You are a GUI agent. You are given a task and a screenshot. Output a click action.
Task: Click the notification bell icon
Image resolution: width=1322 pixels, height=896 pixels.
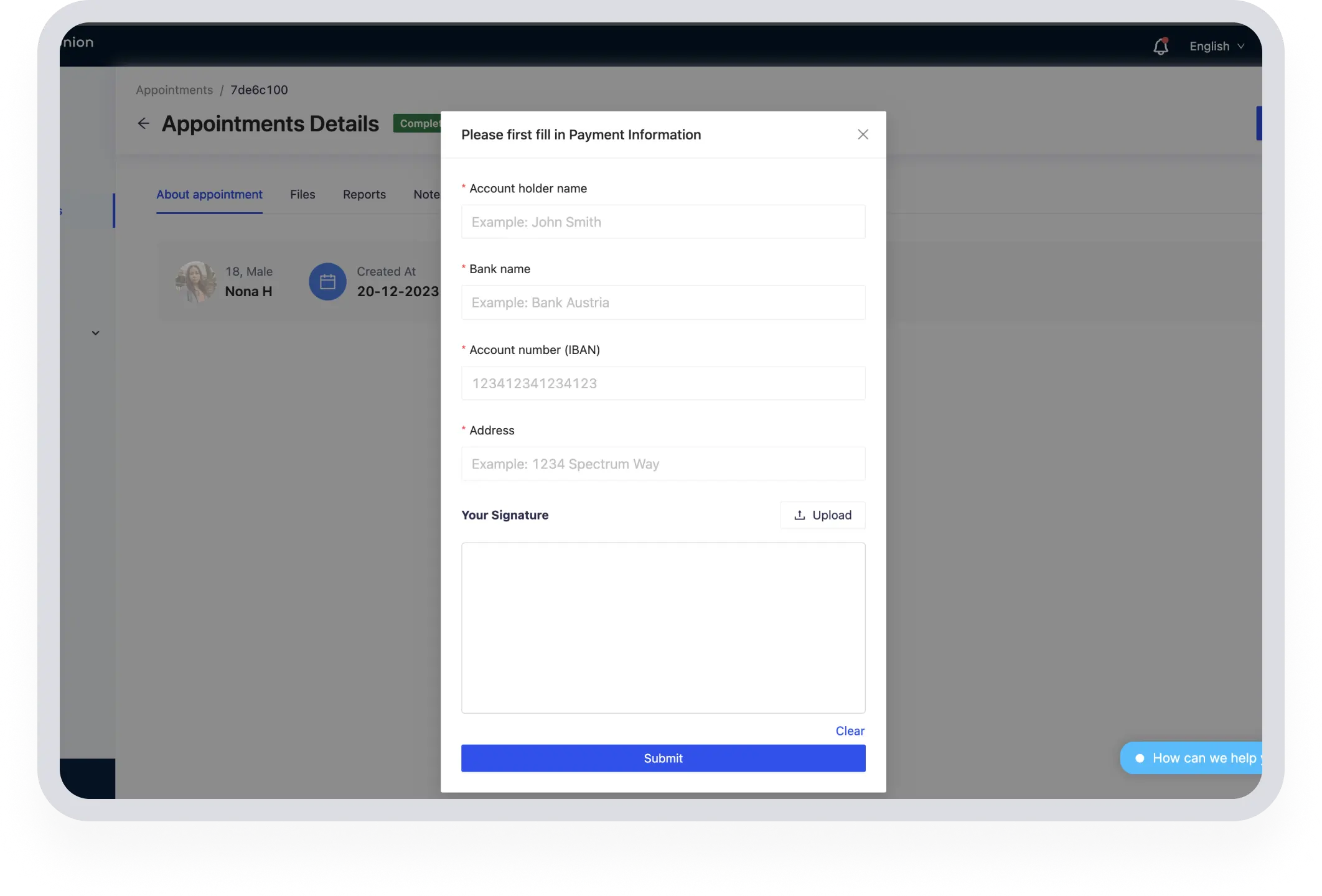tap(1160, 47)
